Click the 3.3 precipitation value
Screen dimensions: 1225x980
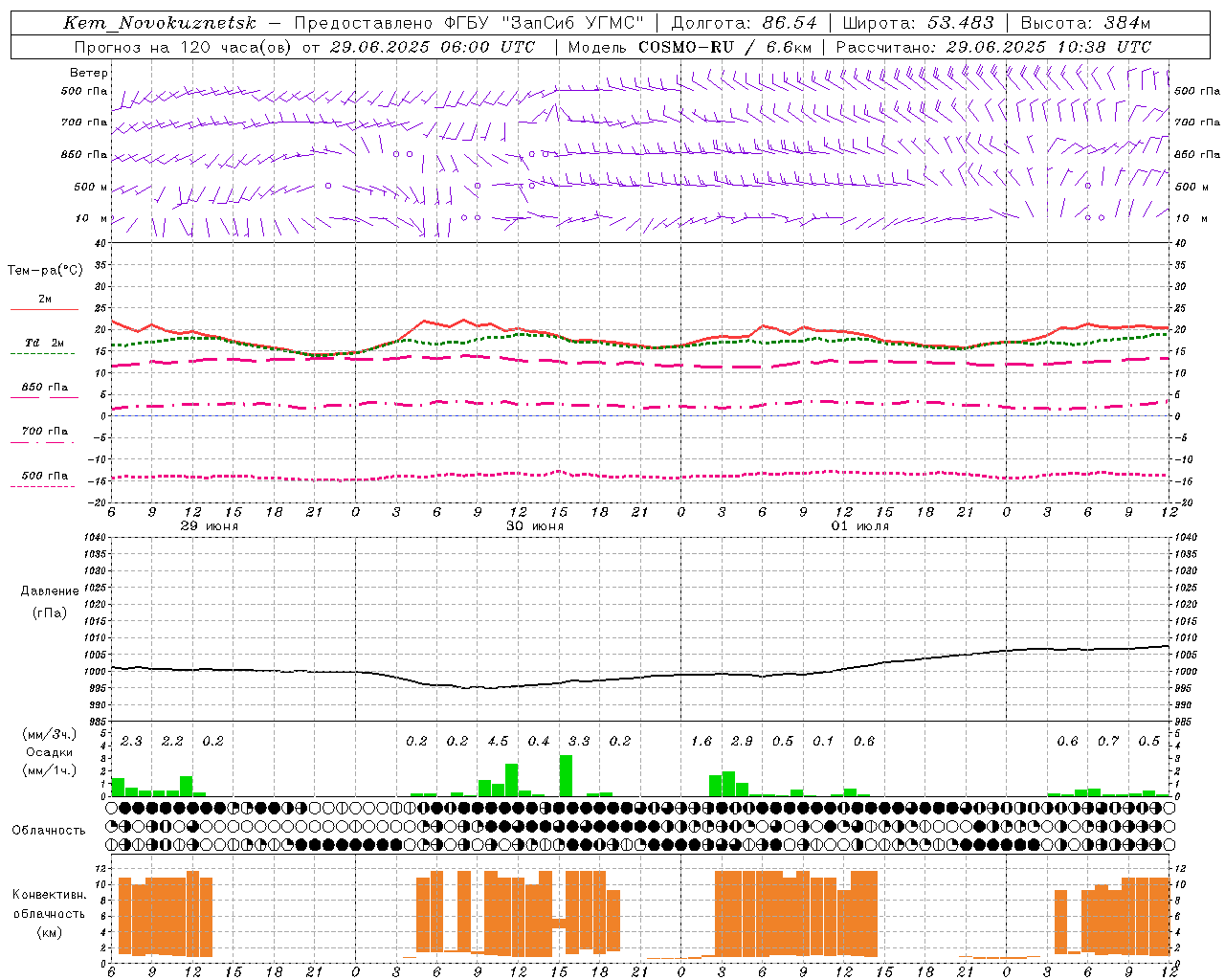579,741
